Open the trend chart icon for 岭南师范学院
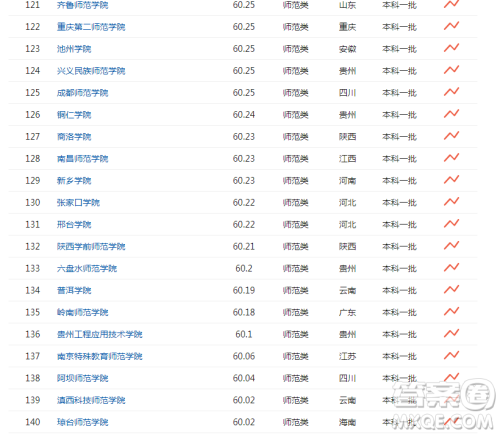This screenshot has height=435, width=500. [451, 312]
